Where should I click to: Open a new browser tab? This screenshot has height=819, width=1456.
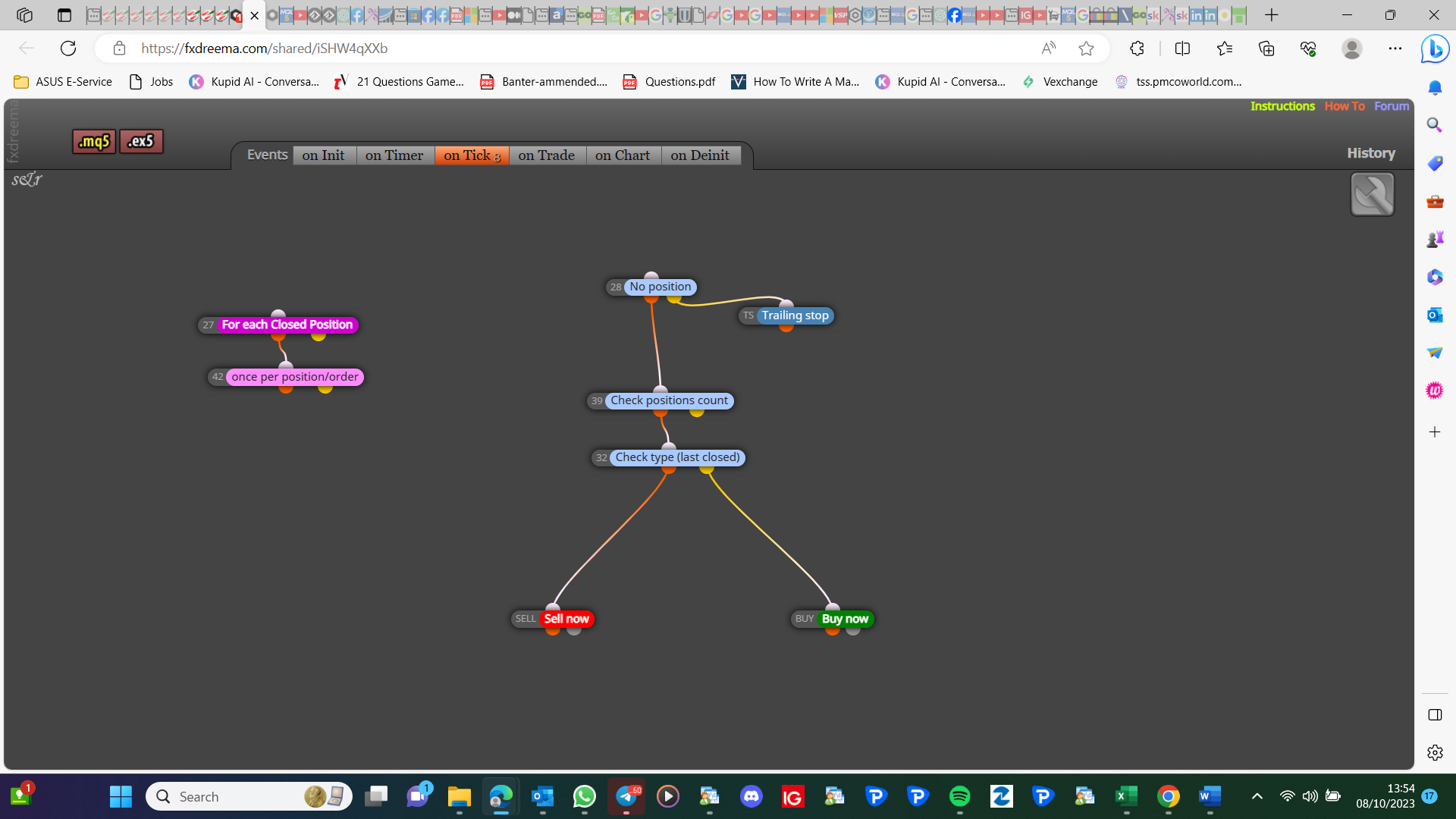[1272, 15]
